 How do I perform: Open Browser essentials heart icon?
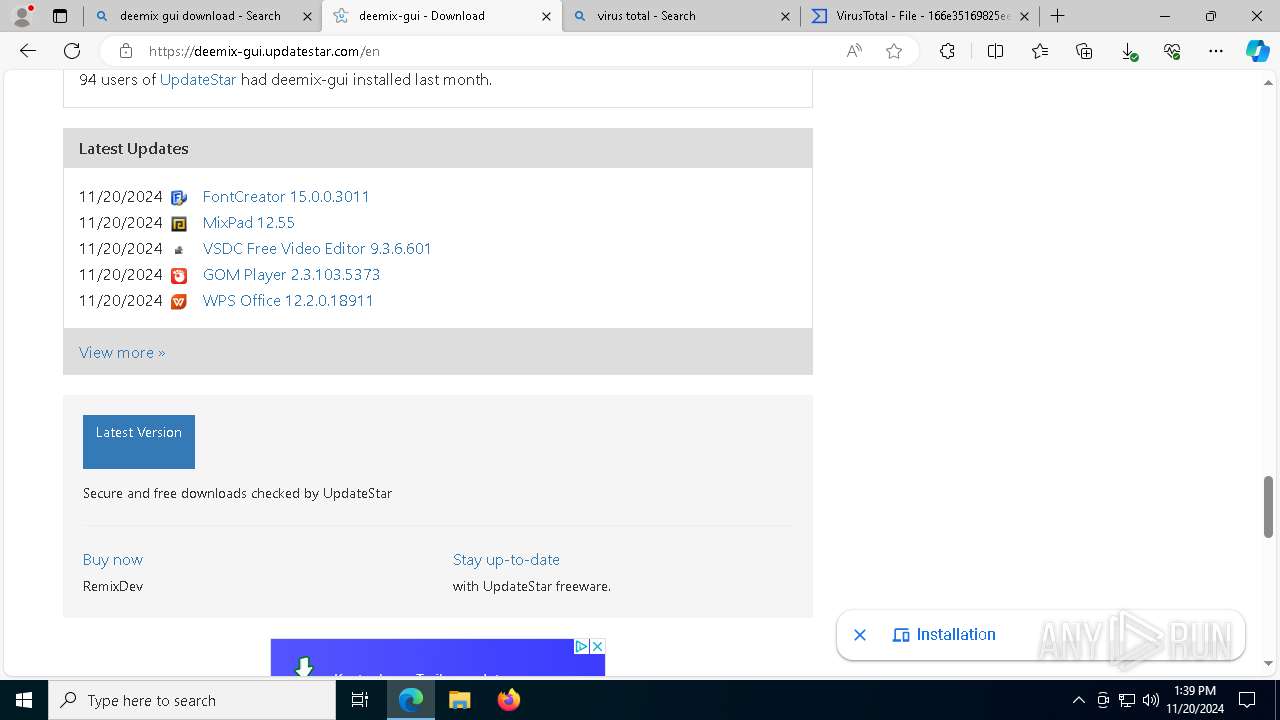(1172, 51)
